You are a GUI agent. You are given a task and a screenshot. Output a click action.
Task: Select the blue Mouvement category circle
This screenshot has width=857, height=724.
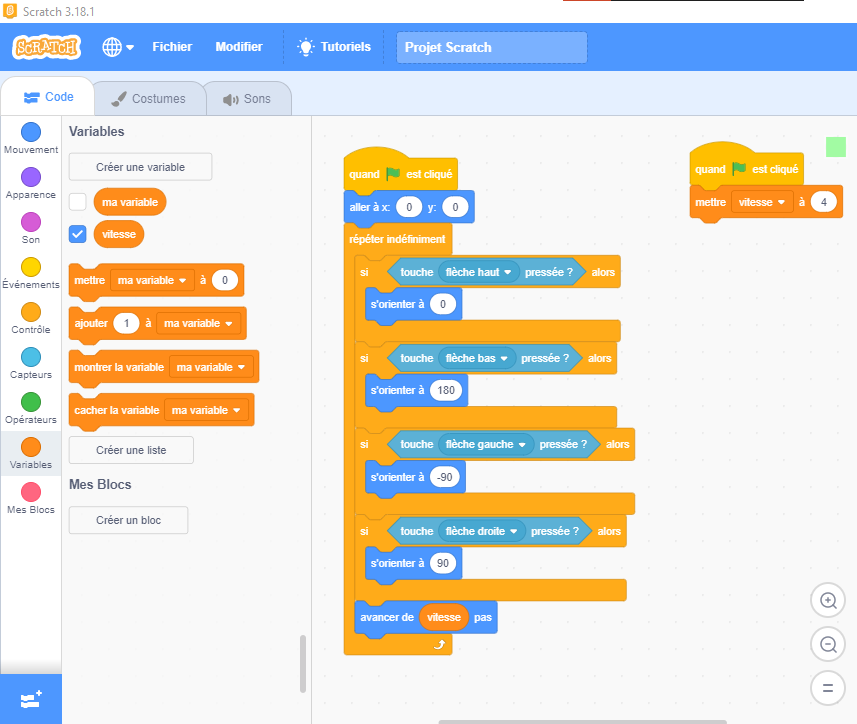(x=31, y=132)
